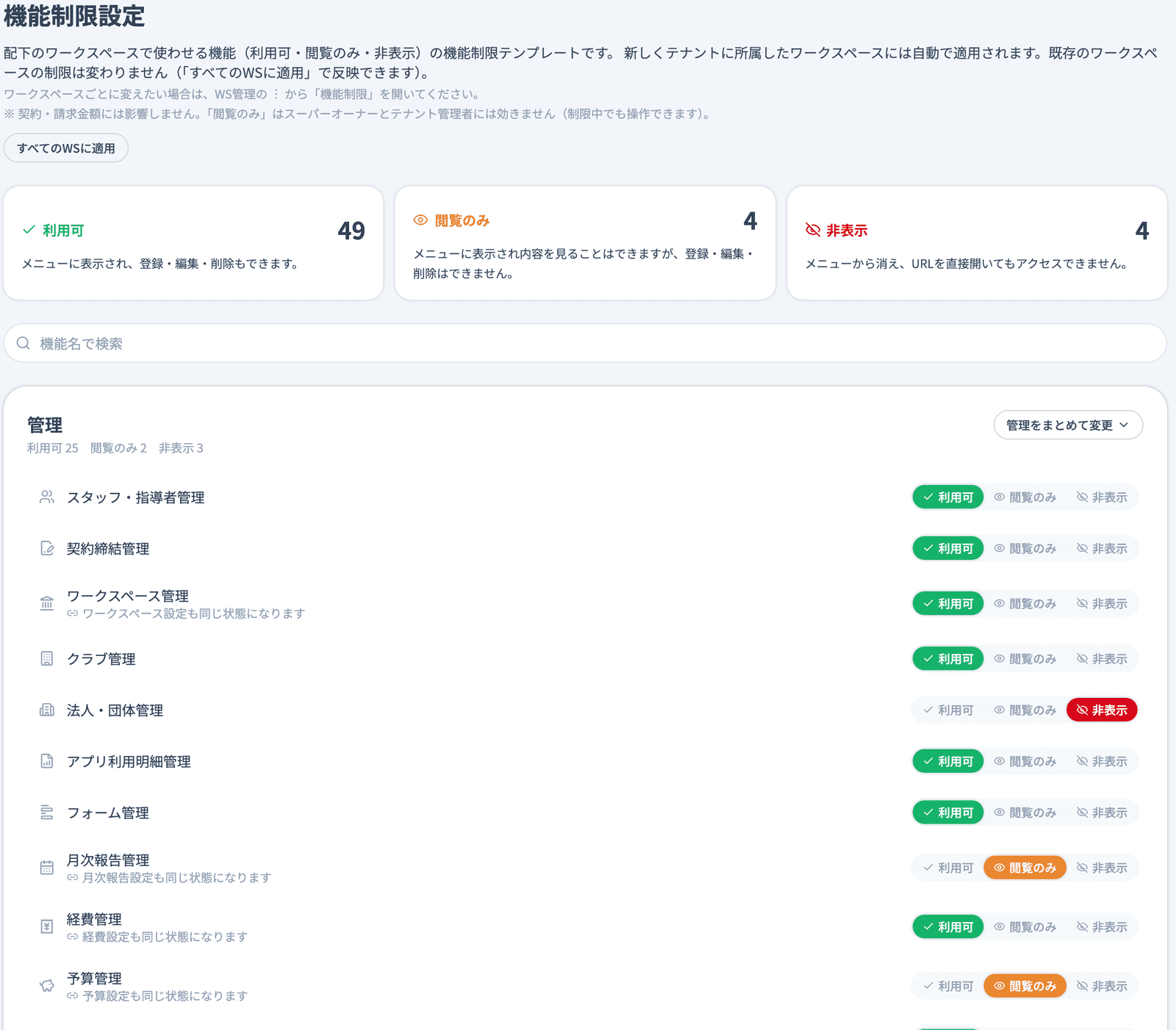Click the calendar icon beside 月次報告管理
The width and height of the screenshot is (1176, 1030).
click(47, 868)
